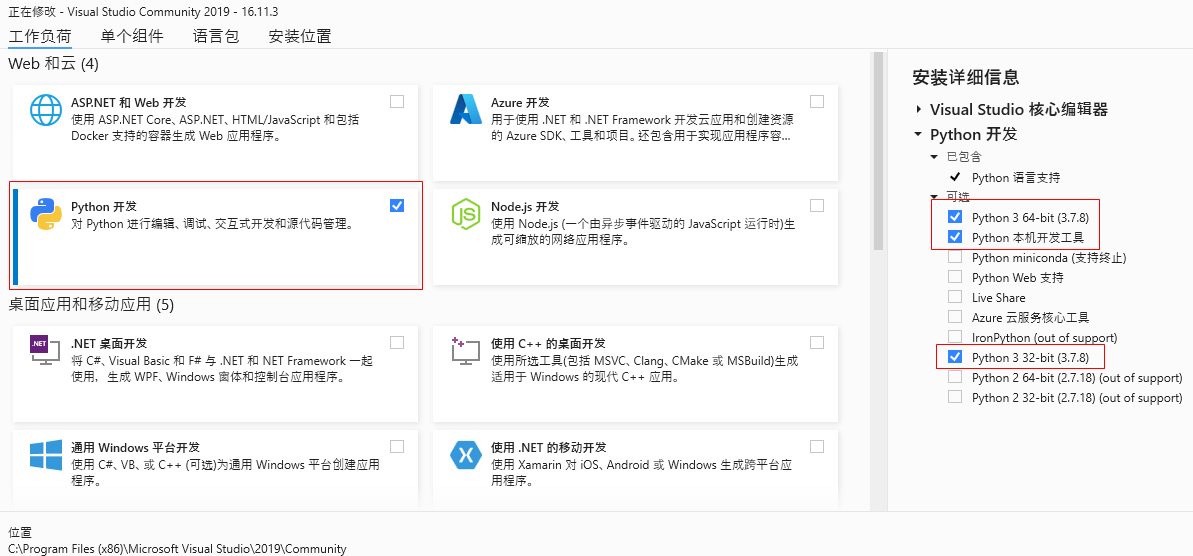Image resolution: width=1193 pixels, height=556 pixels.
Task: Select the Python workload snake icon
Action: pos(46,214)
